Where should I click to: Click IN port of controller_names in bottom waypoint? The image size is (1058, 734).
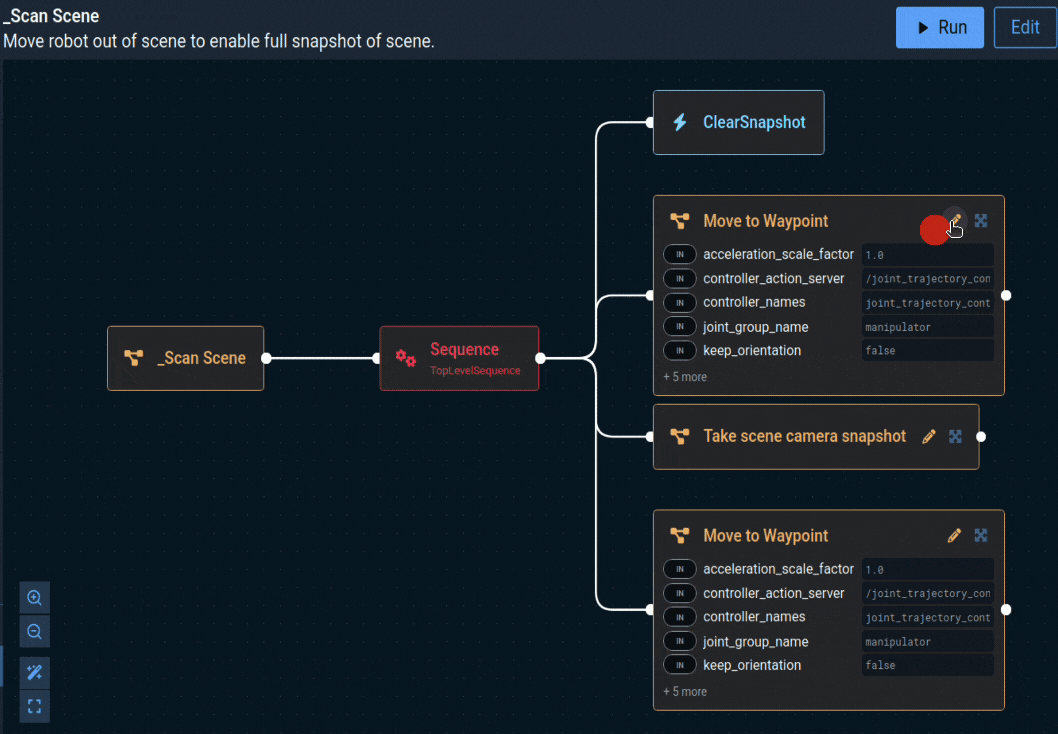point(679,617)
